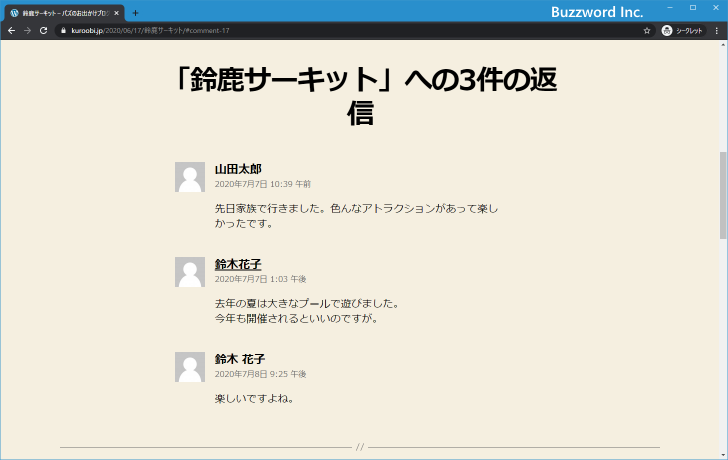The height and width of the screenshot is (460, 728).
Task: Open the 鈴木花子 author link
Action: click(x=238, y=264)
